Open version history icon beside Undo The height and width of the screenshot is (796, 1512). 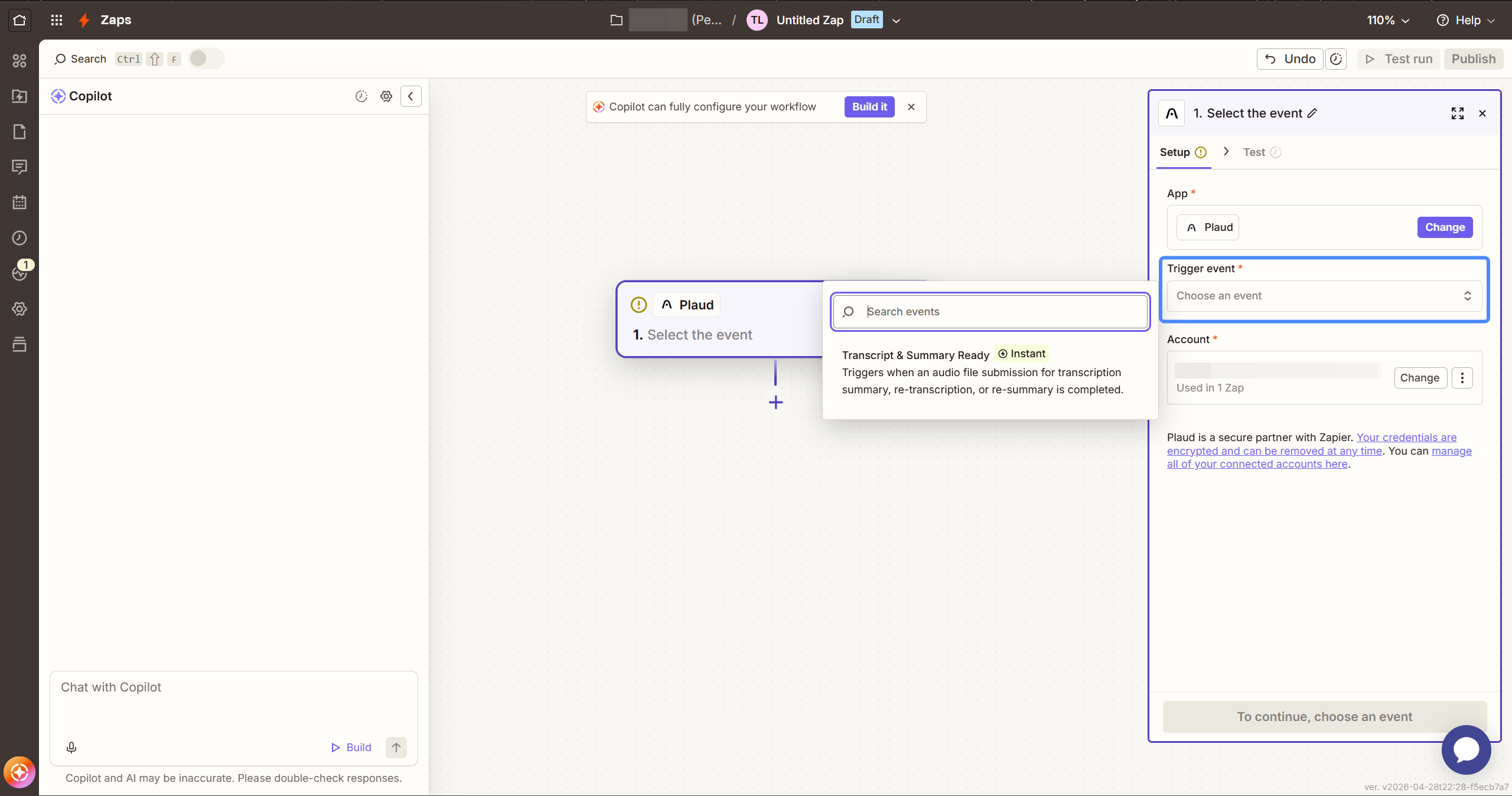tap(1336, 59)
